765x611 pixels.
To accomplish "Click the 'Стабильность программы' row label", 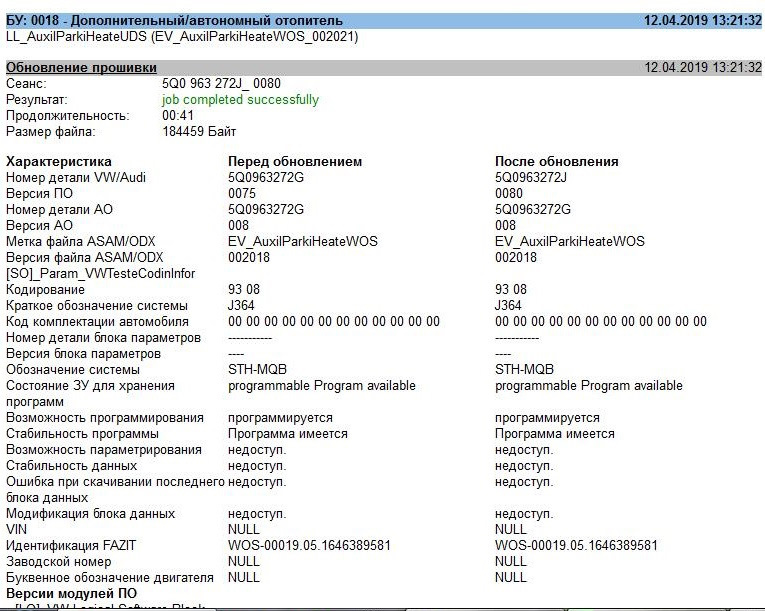I will tap(82, 434).
